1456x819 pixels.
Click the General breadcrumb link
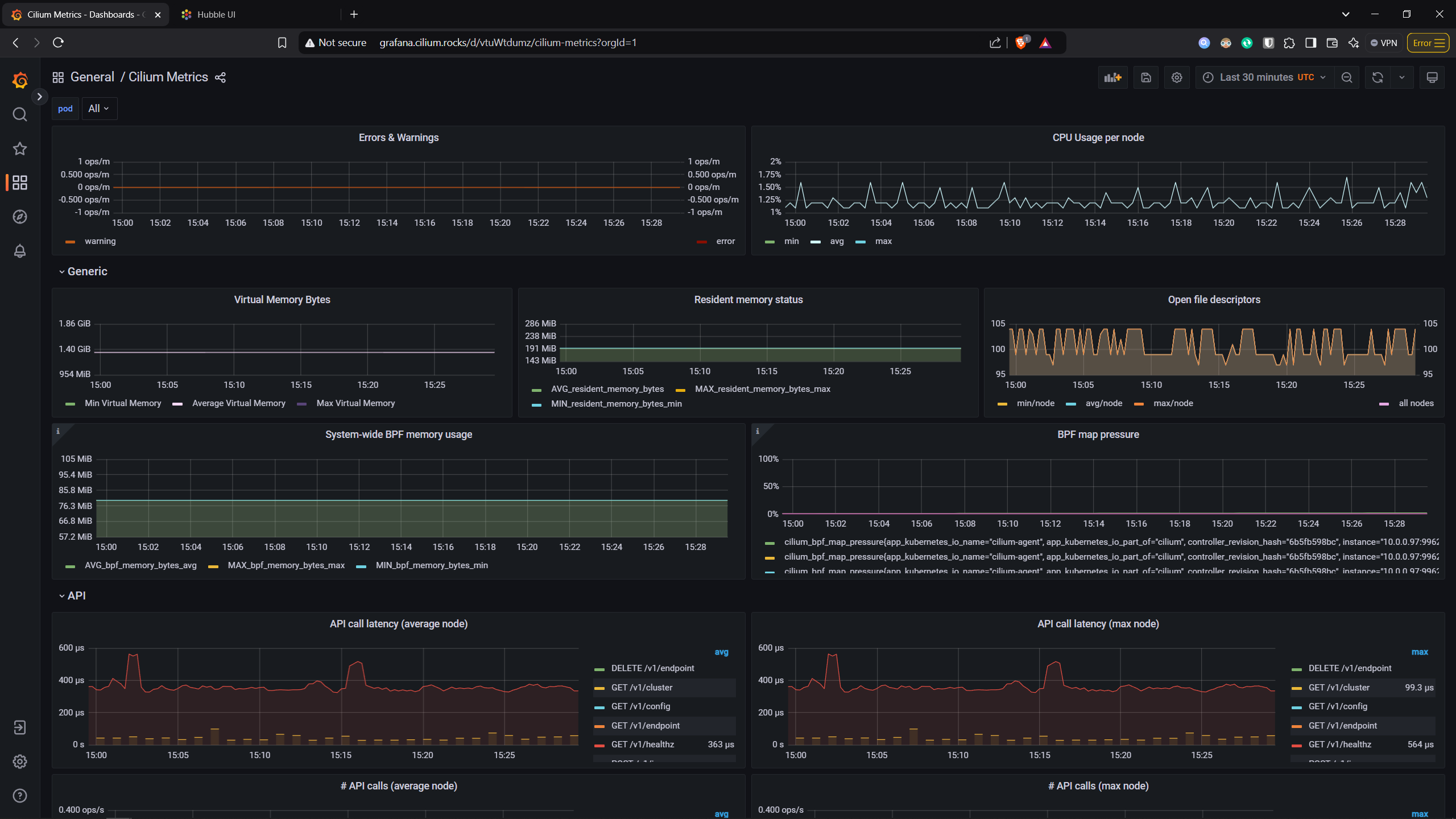tap(92, 77)
